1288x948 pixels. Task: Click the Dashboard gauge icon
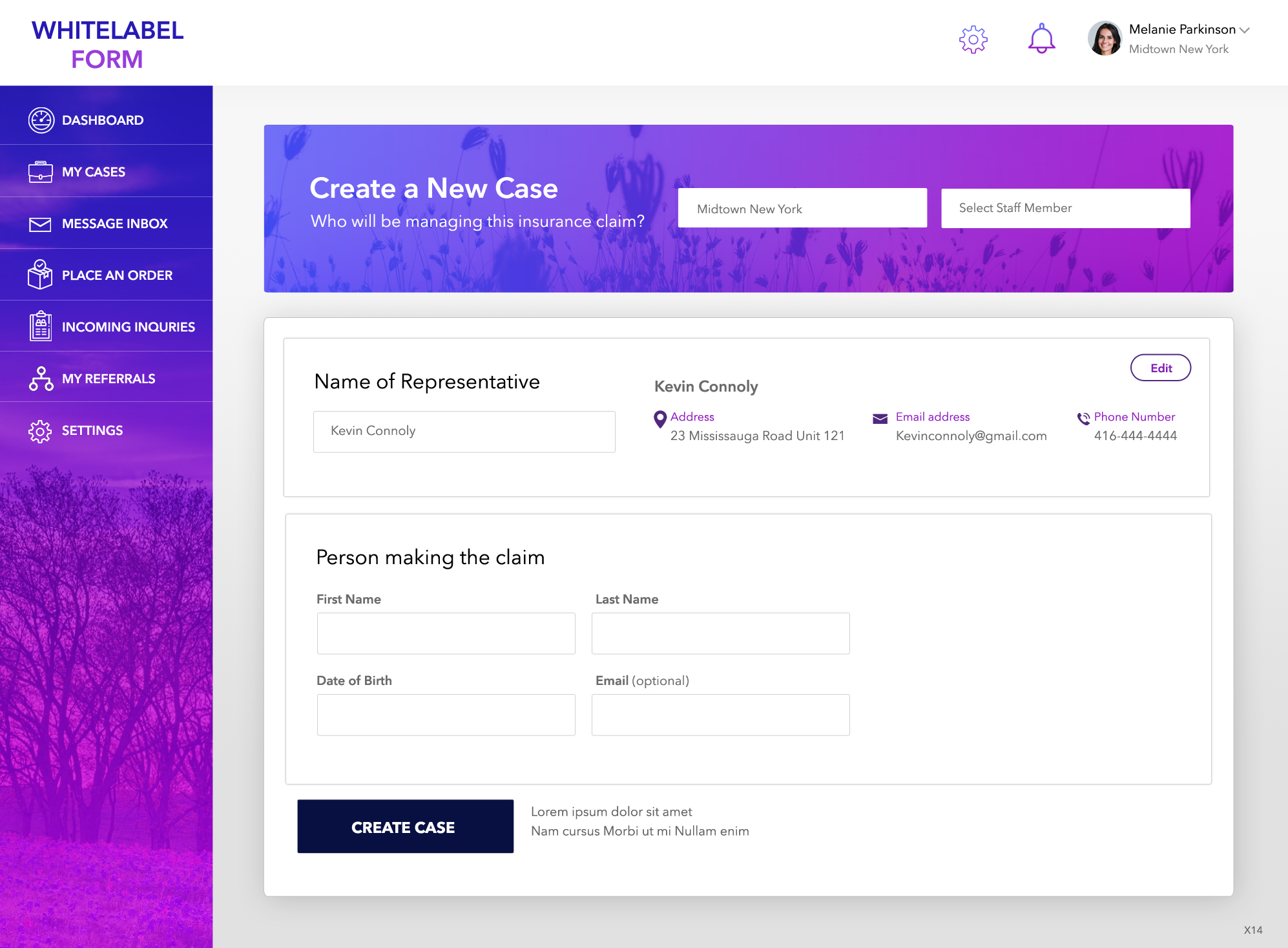[x=41, y=120]
